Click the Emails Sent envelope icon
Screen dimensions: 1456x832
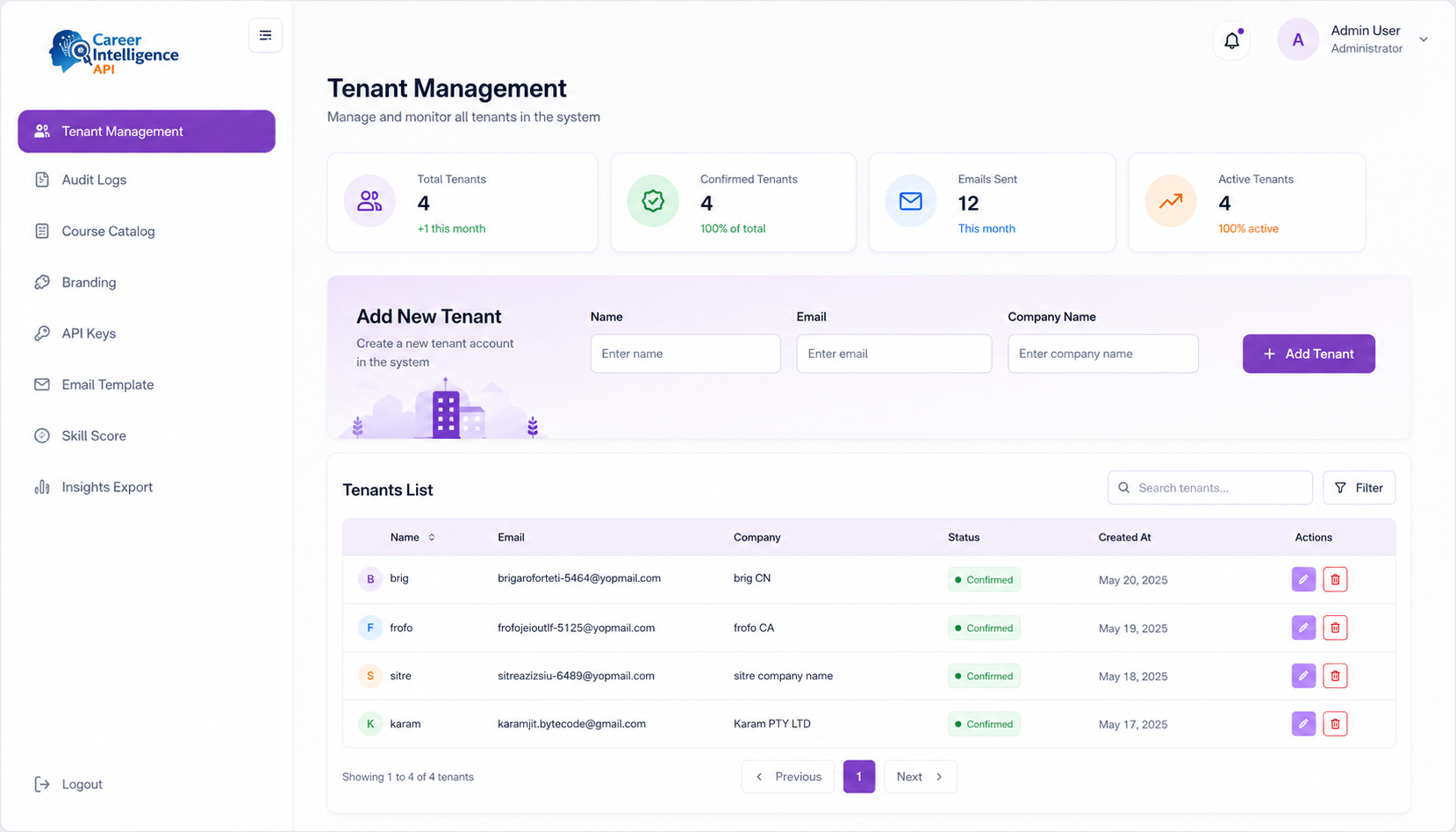pyautogui.click(x=911, y=201)
